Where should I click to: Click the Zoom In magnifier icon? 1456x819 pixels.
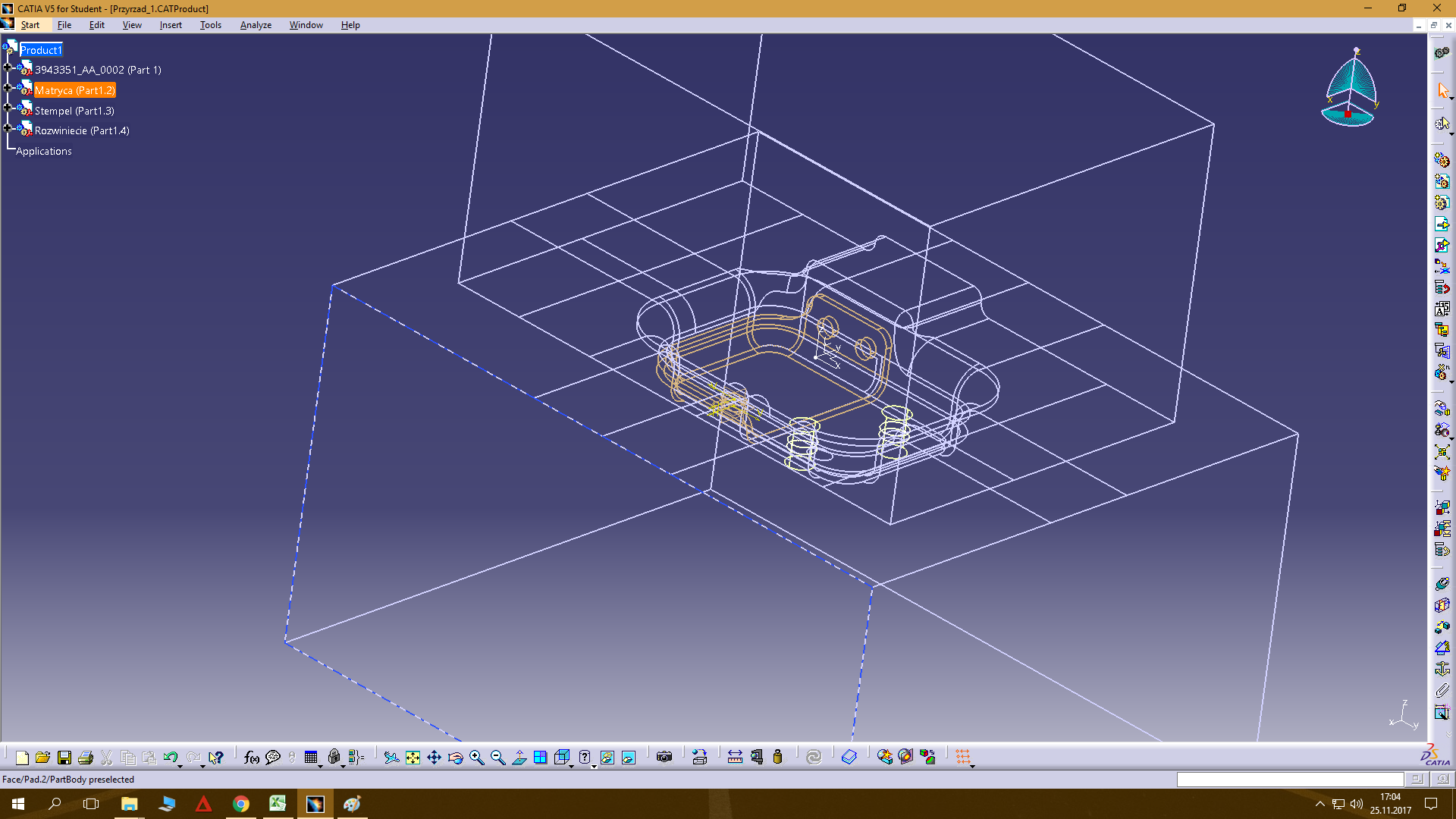point(476,758)
